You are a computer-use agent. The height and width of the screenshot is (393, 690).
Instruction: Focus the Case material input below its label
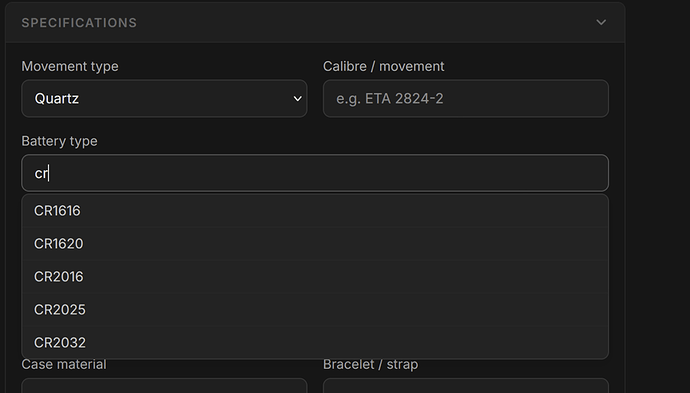(x=164, y=386)
